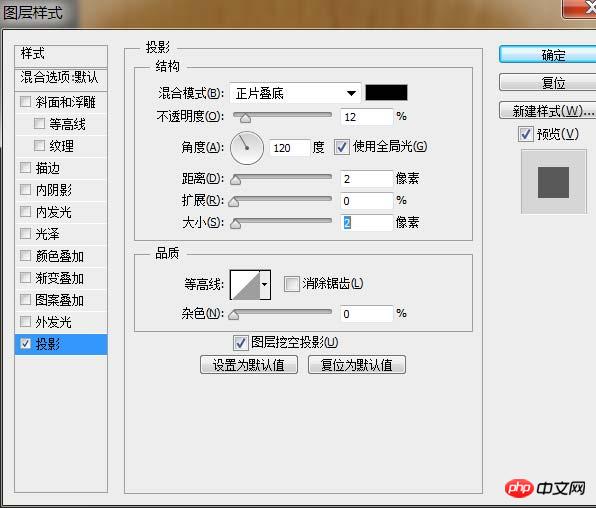Toggle the 内阴影 checkbox

pyautogui.click(x=25, y=189)
